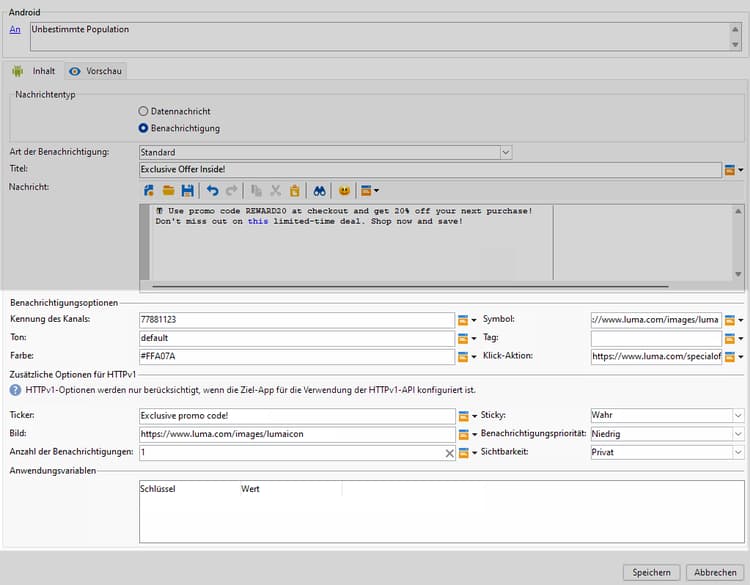Open the Sticky dropdown
The height and width of the screenshot is (585, 750).
click(738, 415)
